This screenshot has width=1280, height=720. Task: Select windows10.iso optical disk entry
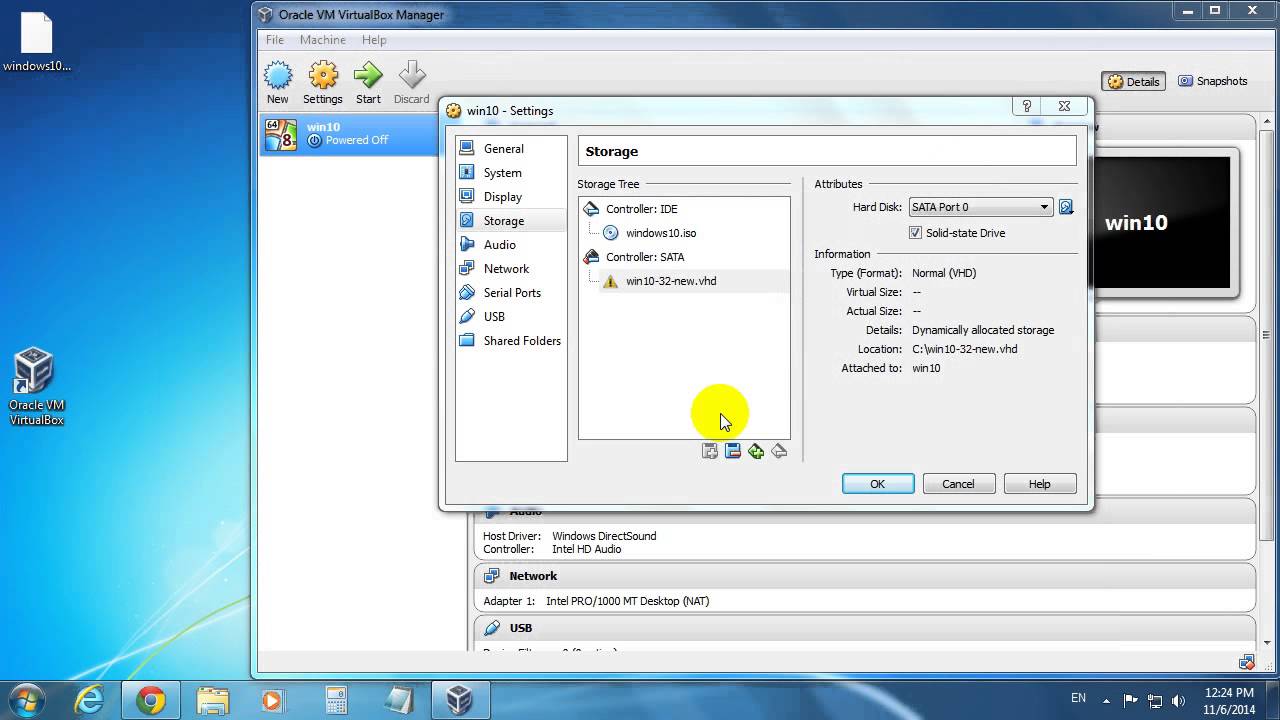[x=684, y=233]
